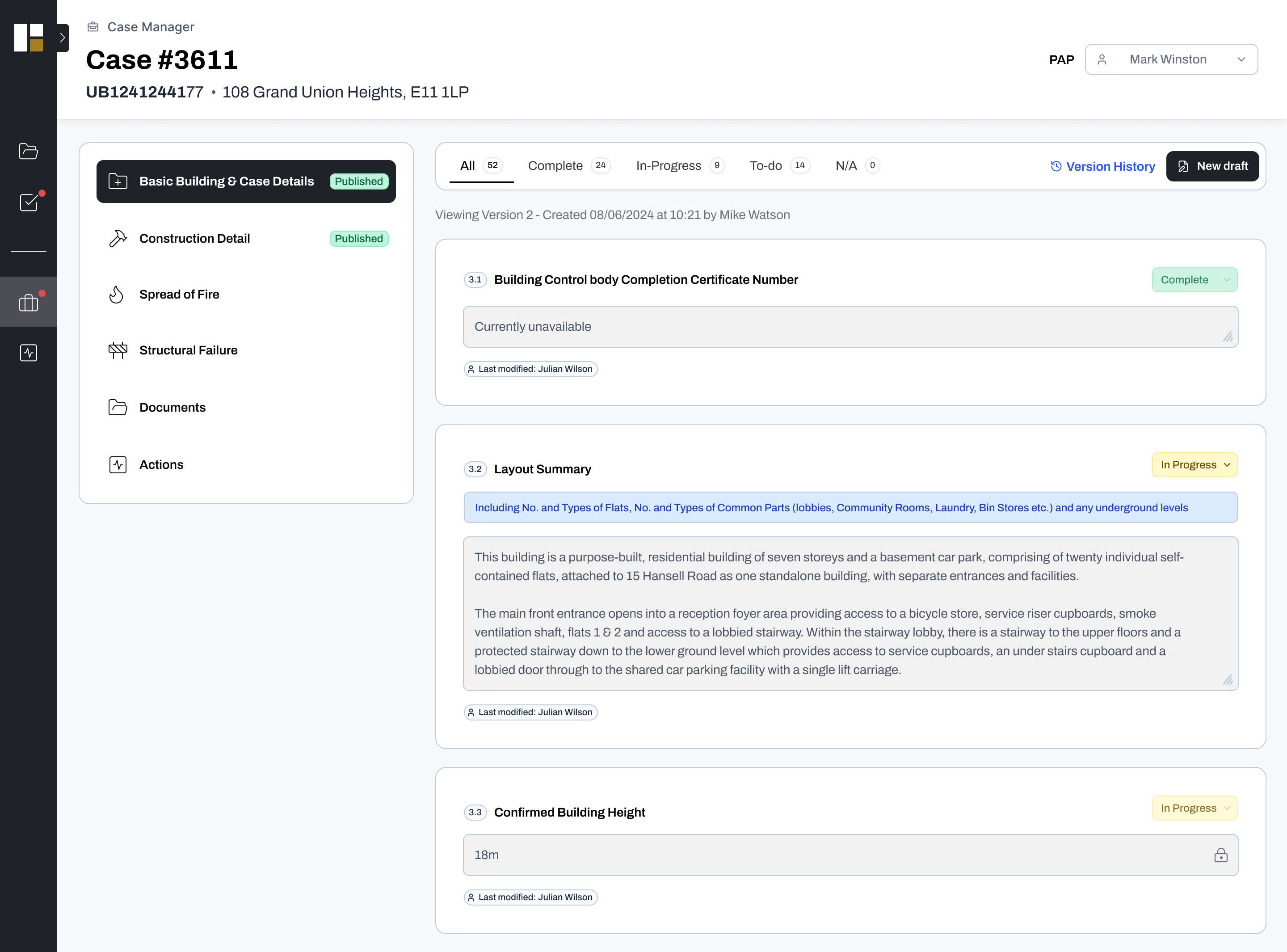Click into the Layout Summary text area

pos(850,614)
